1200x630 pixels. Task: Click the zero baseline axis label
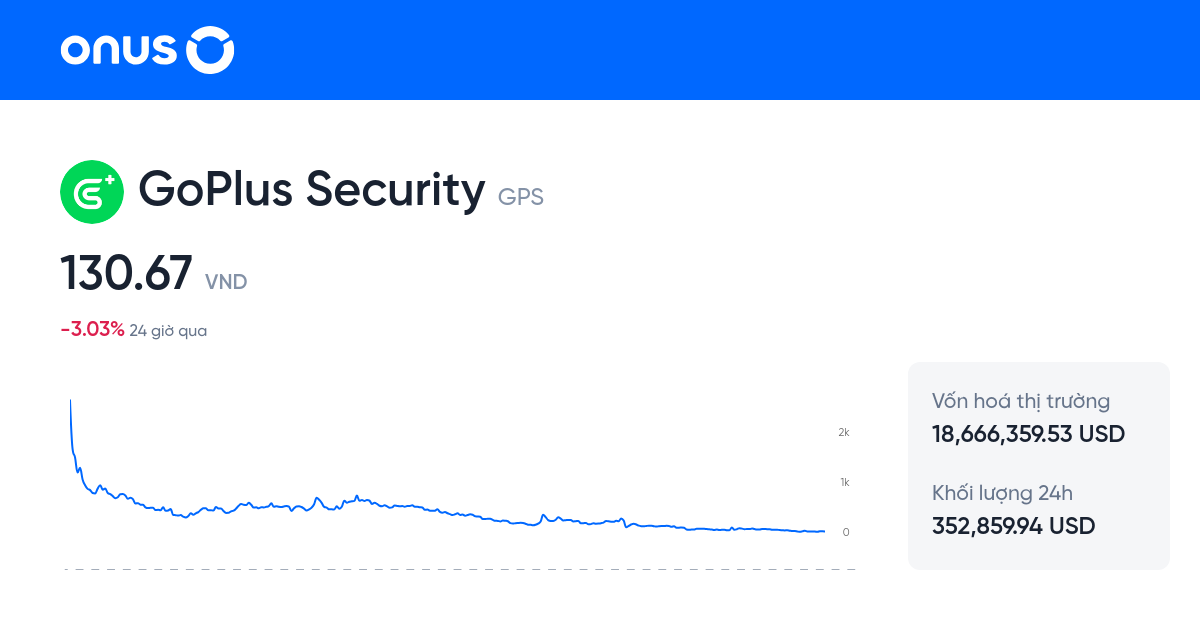(847, 531)
